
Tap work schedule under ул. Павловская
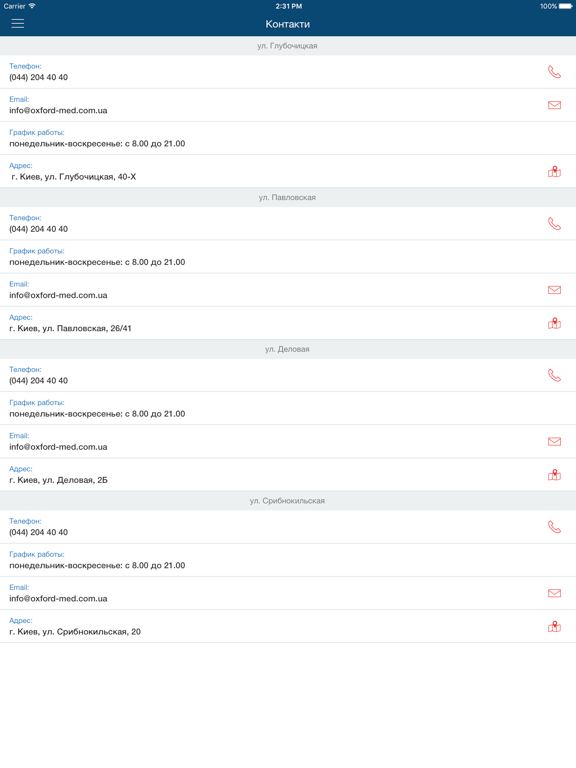pos(97,262)
